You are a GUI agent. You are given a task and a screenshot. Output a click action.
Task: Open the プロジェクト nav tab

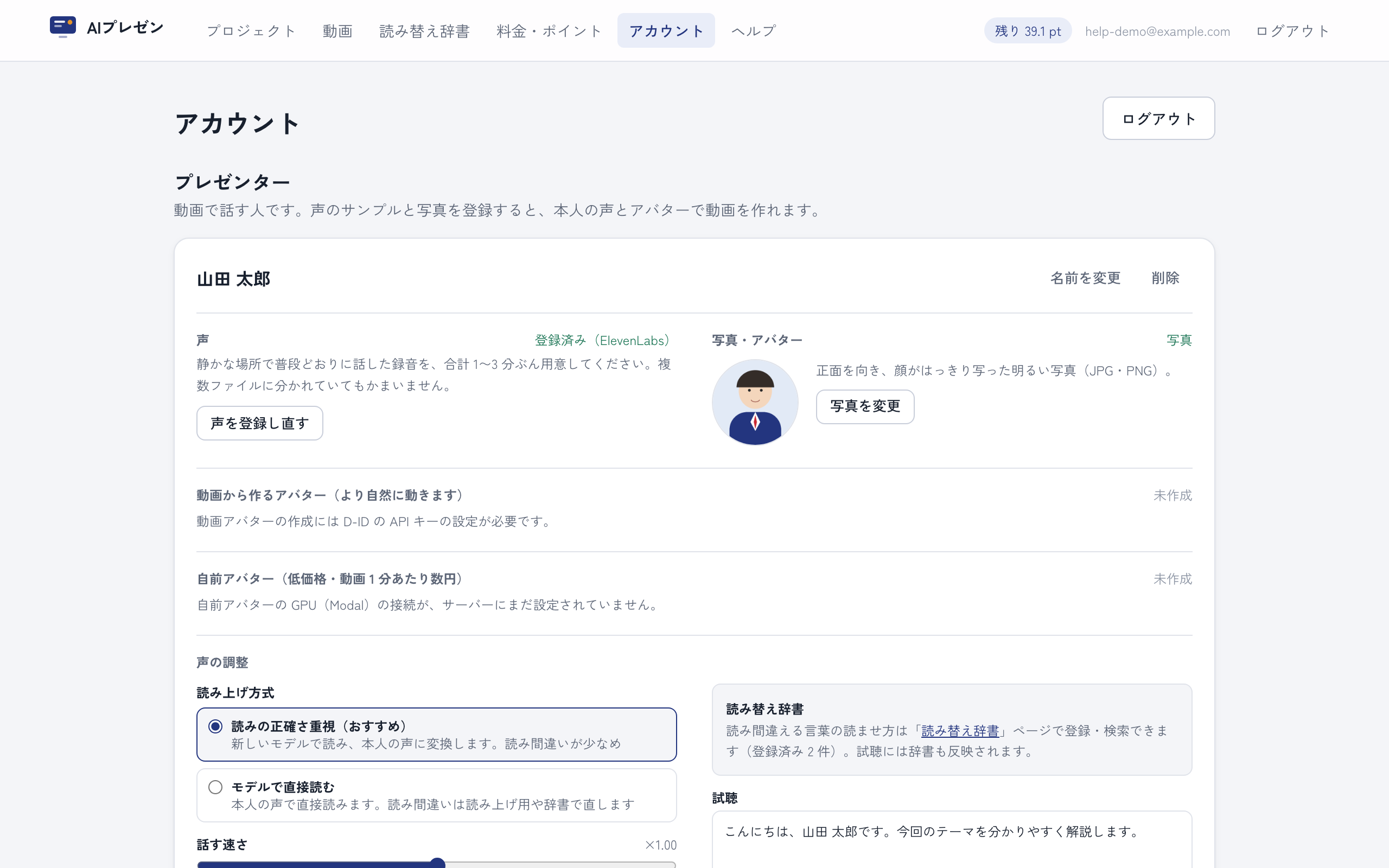coord(251,31)
